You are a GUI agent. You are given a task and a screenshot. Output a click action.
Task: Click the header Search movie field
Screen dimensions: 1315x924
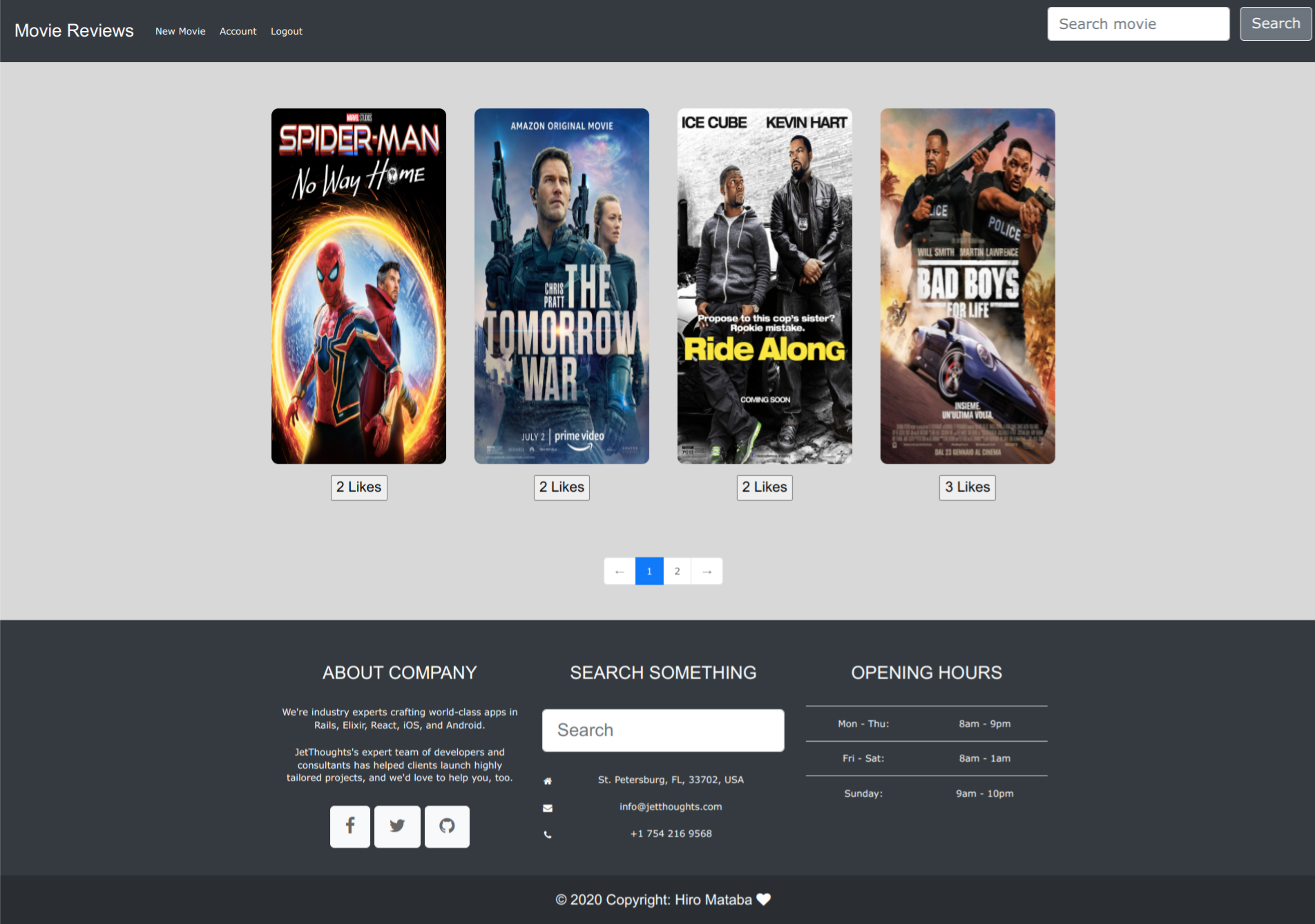[1138, 23]
